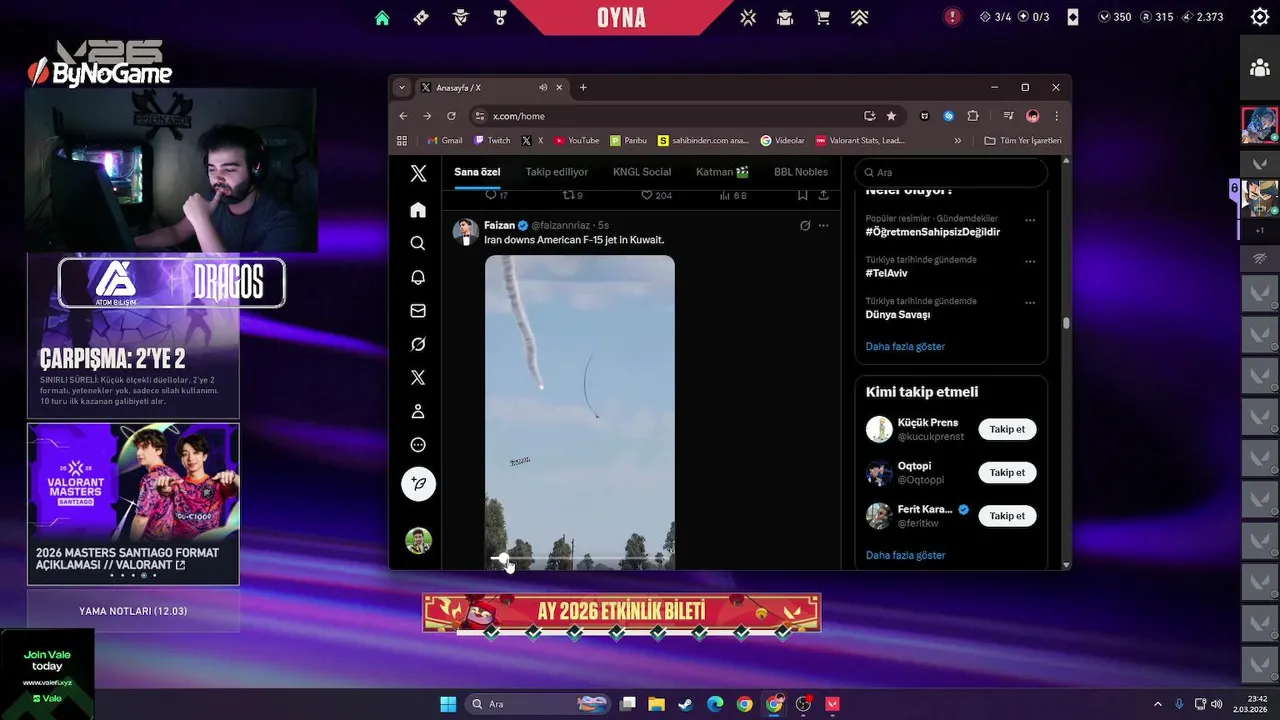Open the account avatar at sidebar bottom
Image resolution: width=1280 pixels, height=720 pixels.
click(418, 541)
